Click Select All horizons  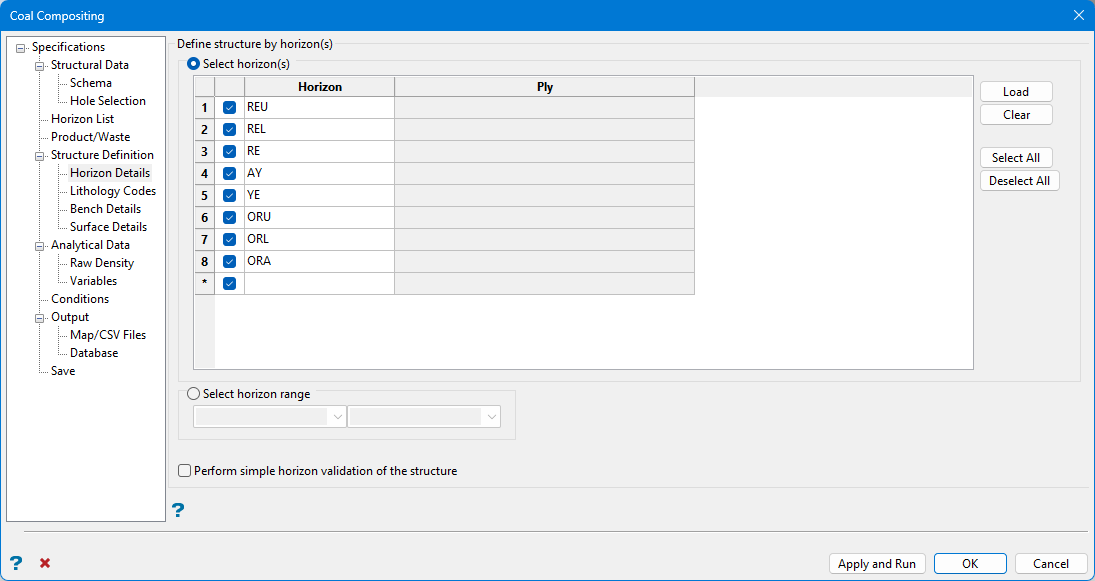1016,158
